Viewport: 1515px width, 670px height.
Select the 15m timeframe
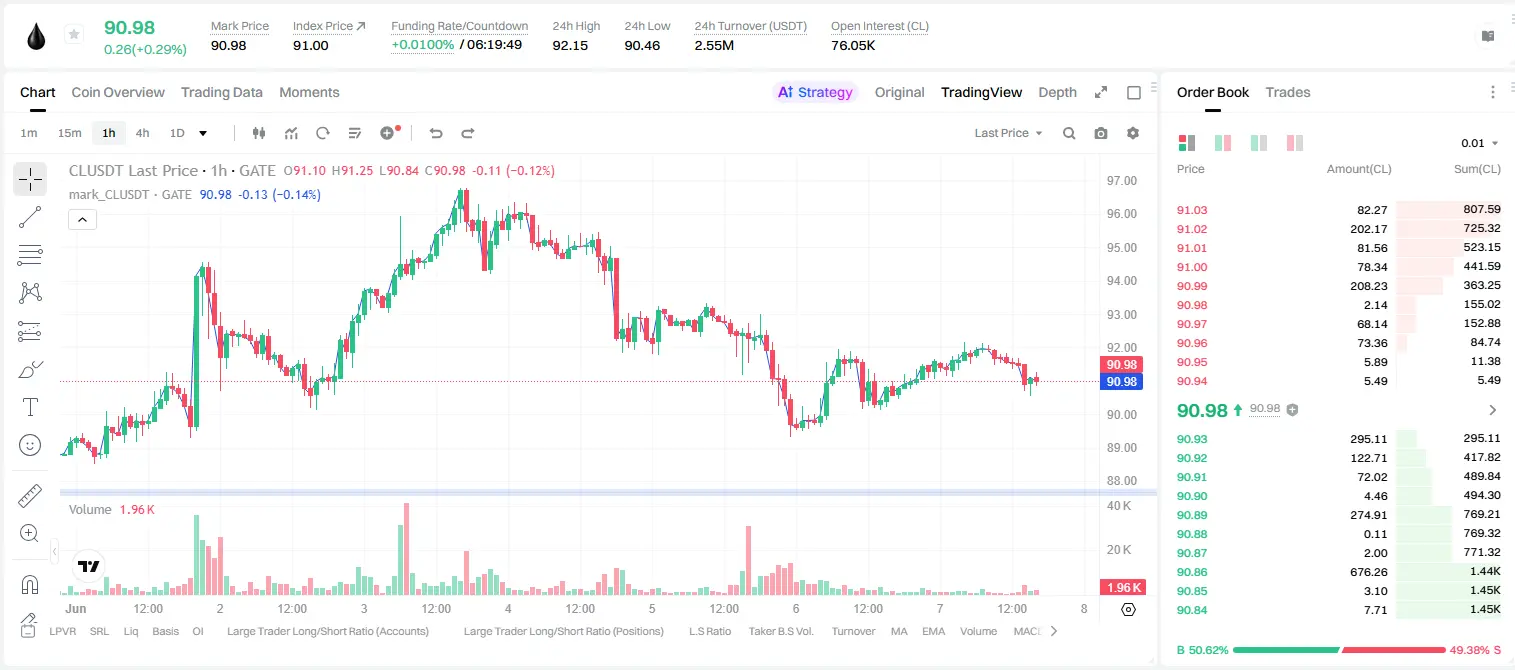69,133
